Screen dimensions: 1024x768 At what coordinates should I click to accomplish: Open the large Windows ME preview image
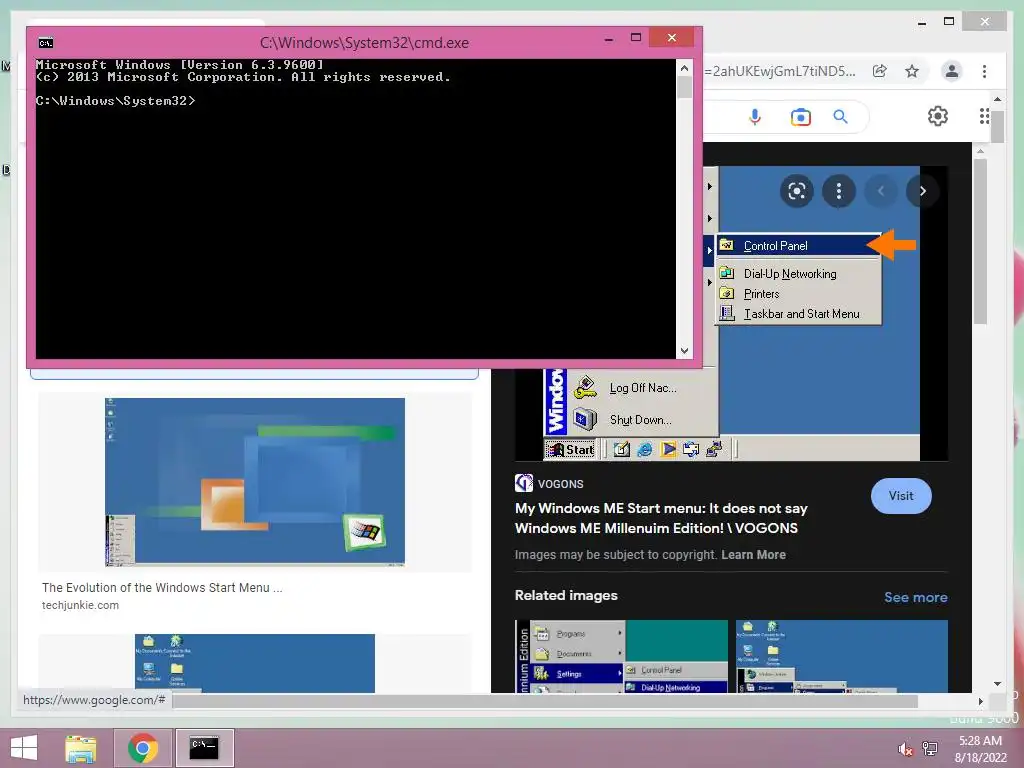tap(731, 313)
